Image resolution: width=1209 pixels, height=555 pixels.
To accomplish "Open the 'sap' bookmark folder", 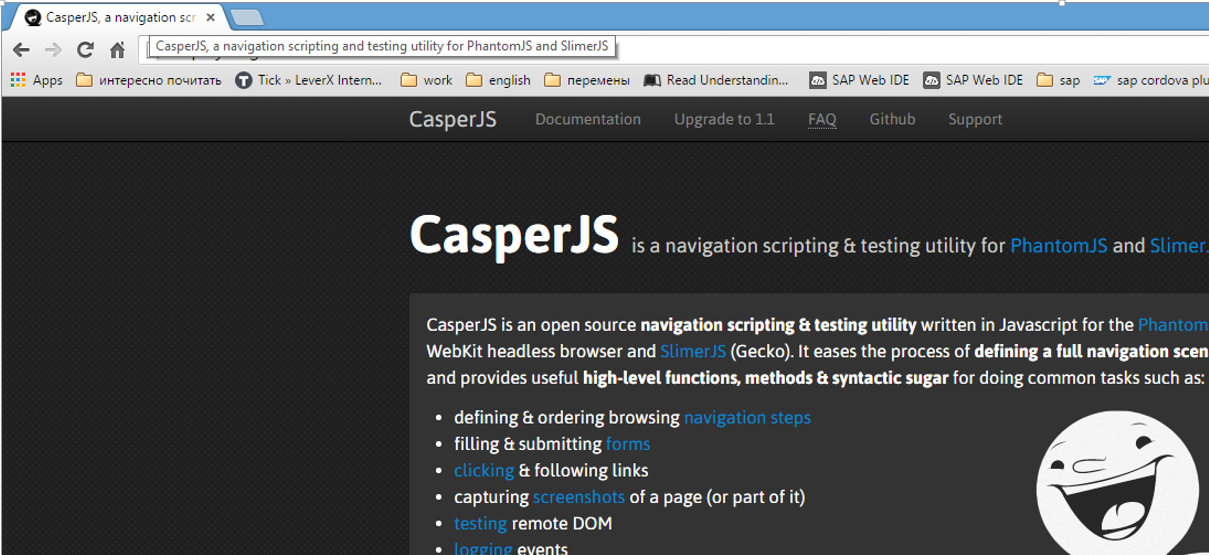I will click(x=1059, y=80).
